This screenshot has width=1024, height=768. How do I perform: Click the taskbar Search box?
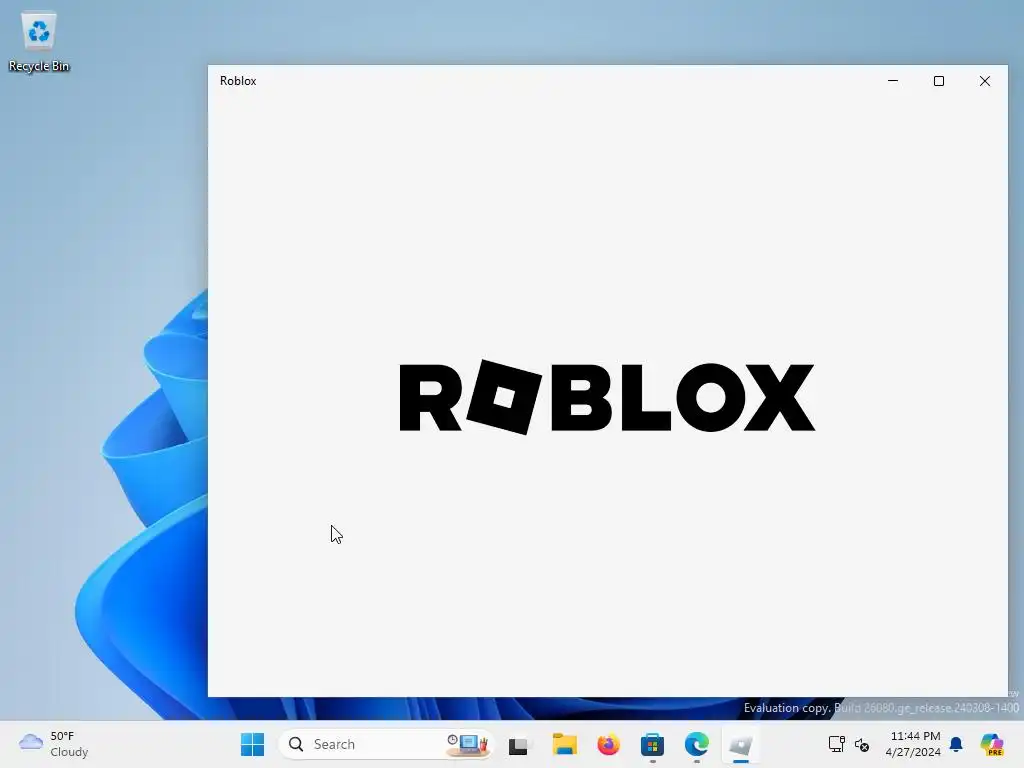(x=387, y=744)
